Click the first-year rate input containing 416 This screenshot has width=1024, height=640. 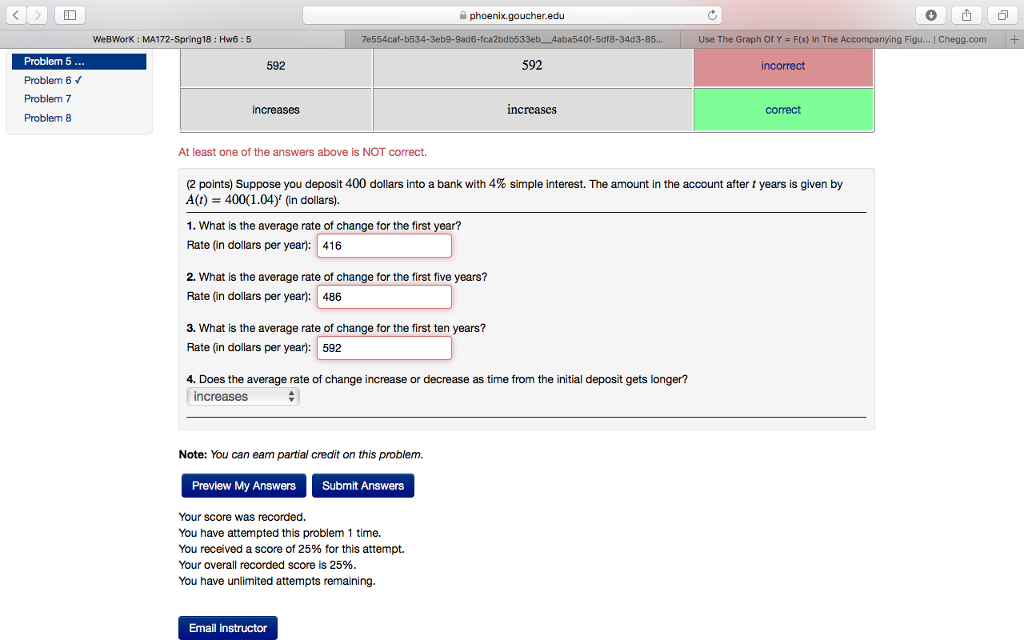tap(383, 245)
